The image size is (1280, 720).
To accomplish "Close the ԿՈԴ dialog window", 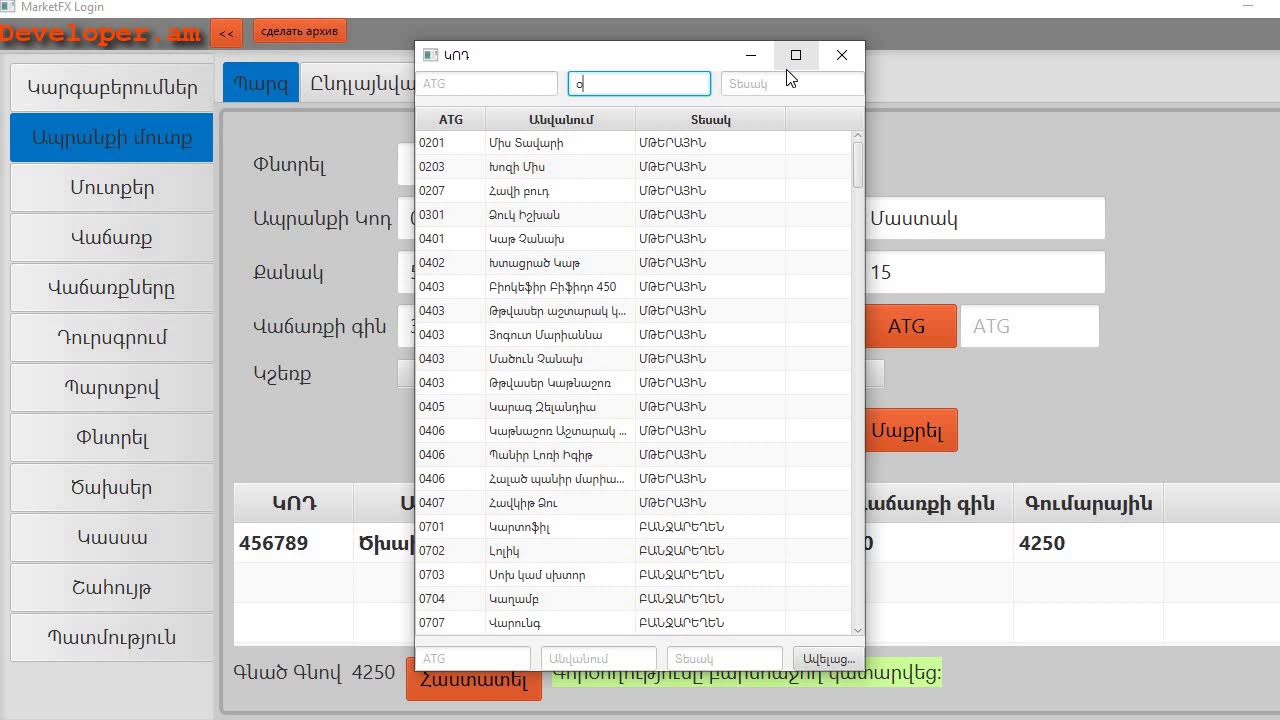I will click(x=842, y=55).
